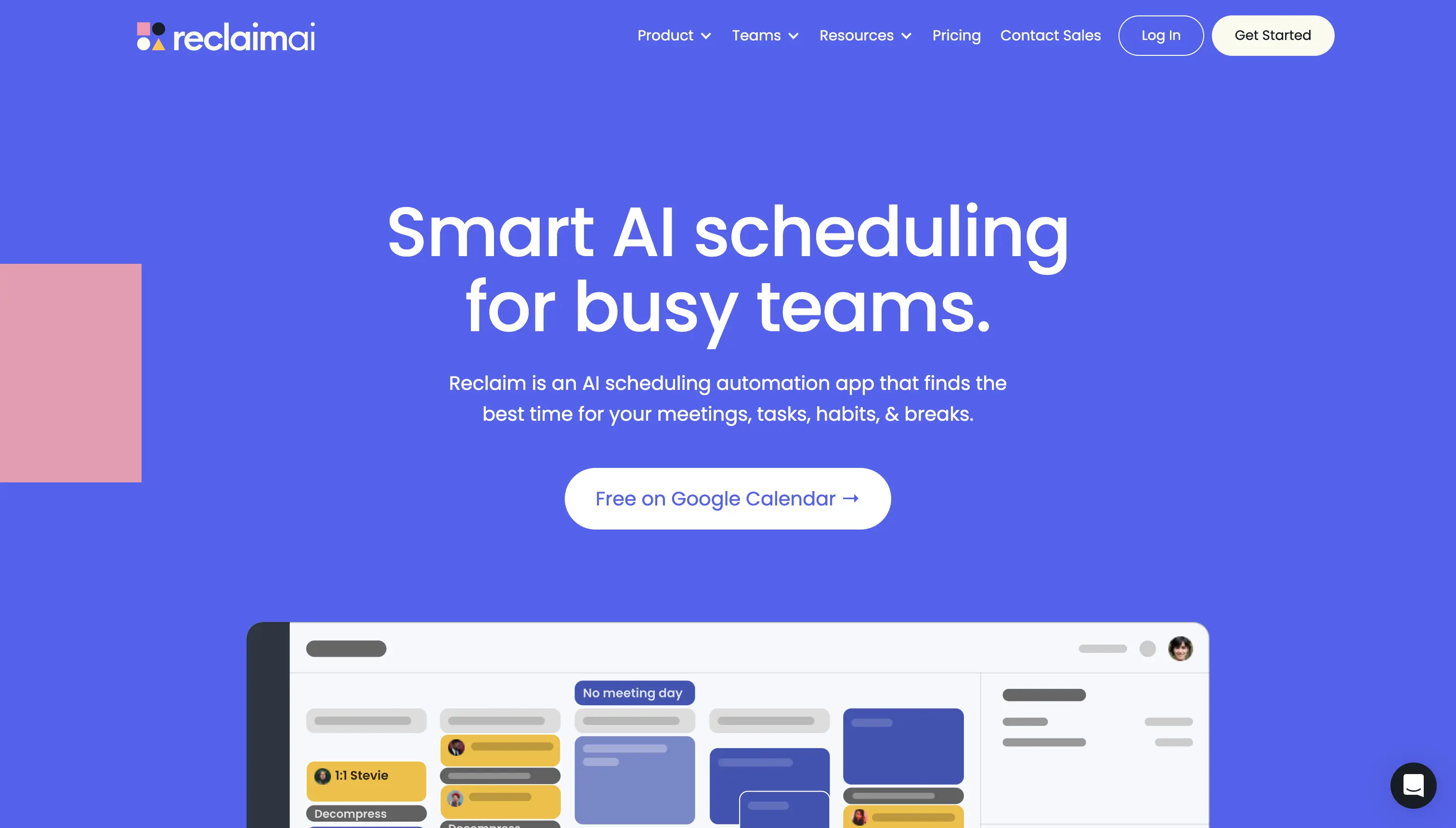Expand the Product navigation dropdown
This screenshot has width=1456, height=828.
pyautogui.click(x=675, y=35)
